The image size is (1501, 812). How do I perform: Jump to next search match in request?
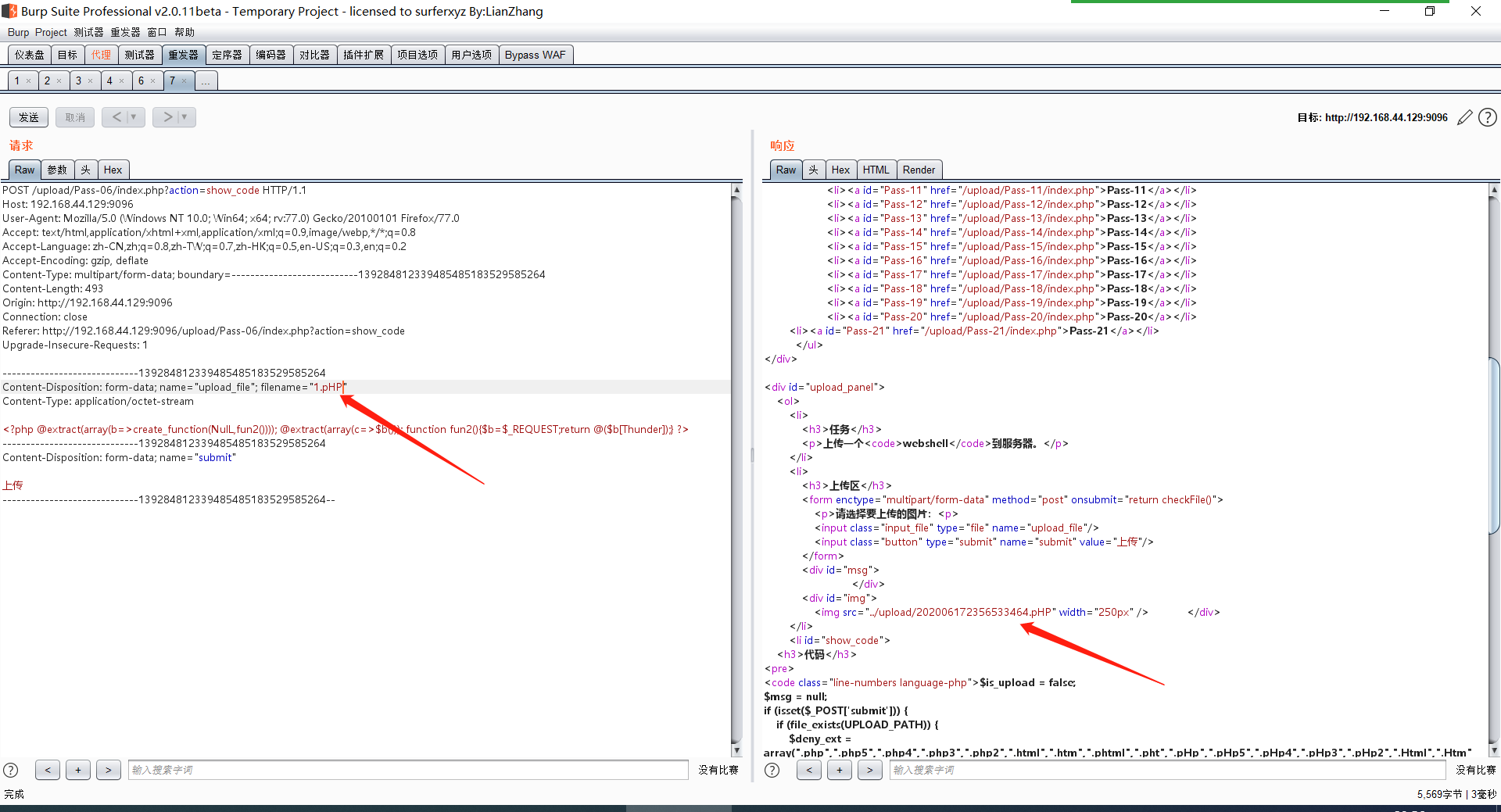coord(109,770)
